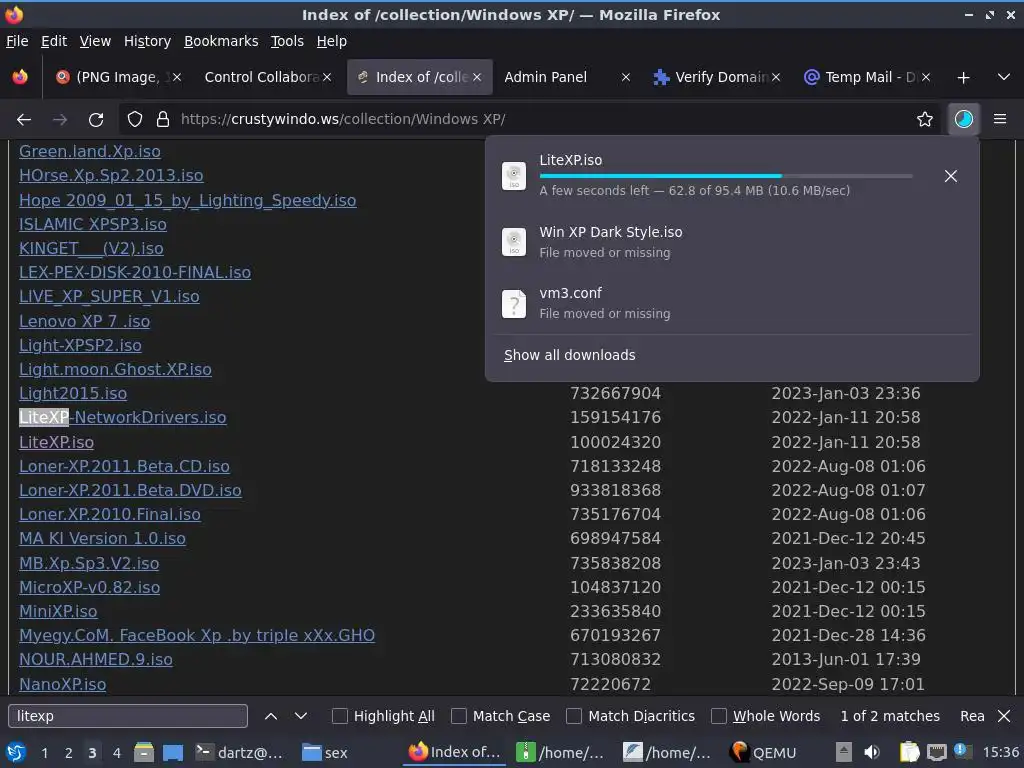Toggle the downloads panel button
This screenshot has width=1024, height=768.
963,119
